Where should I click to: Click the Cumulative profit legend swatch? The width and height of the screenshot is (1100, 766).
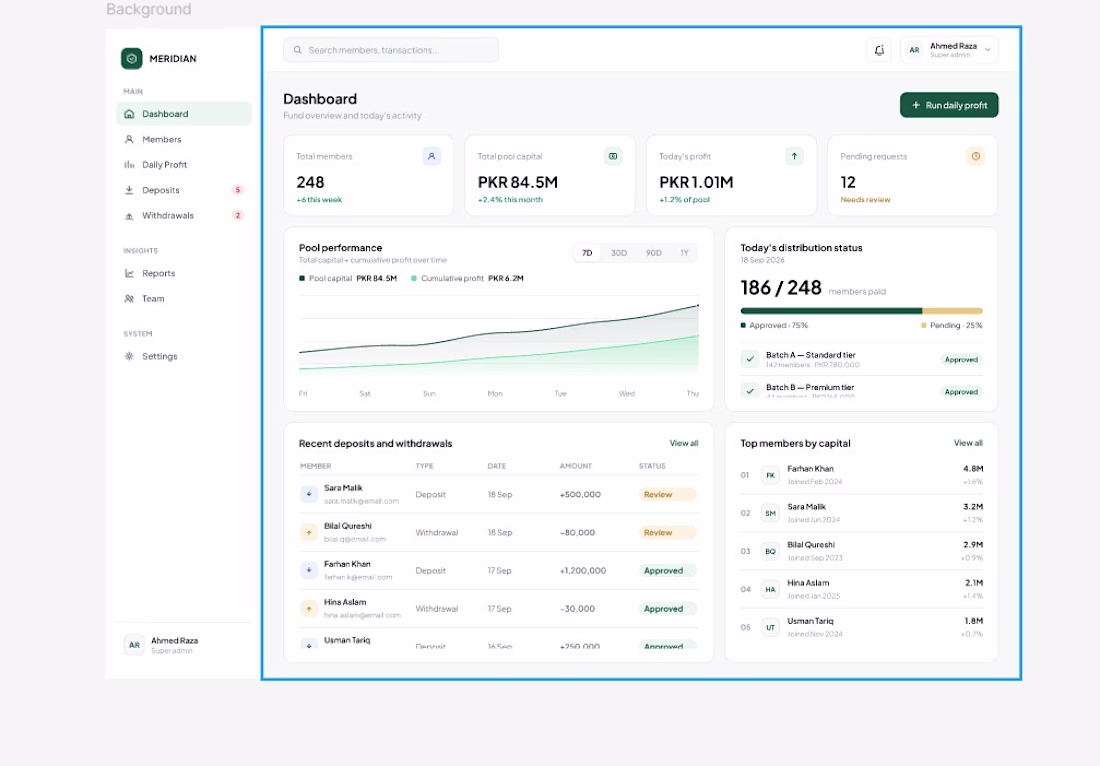pyautogui.click(x=414, y=278)
